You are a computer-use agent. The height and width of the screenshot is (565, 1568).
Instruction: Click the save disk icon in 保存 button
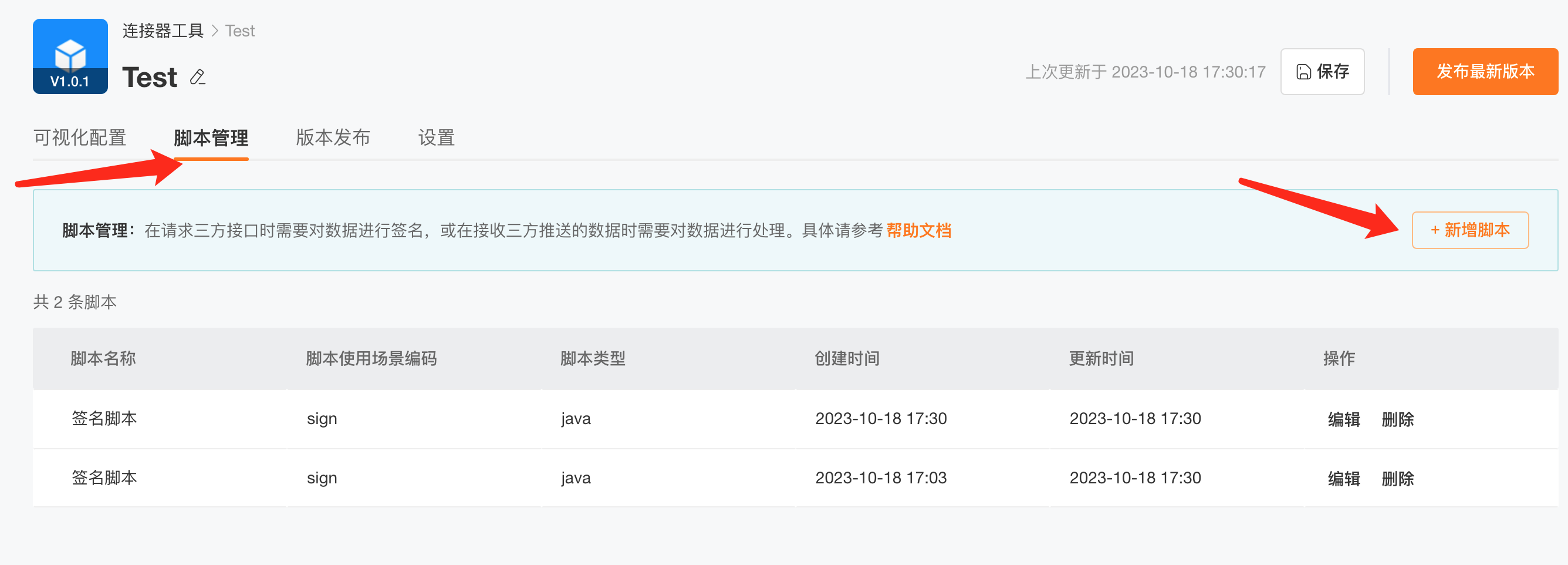(1303, 72)
